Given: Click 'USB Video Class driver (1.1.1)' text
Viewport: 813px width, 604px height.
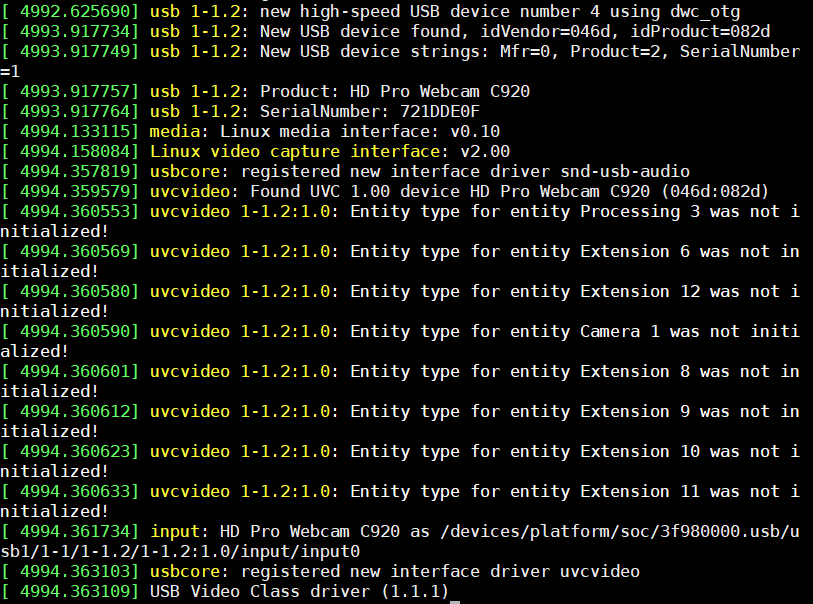Looking at the screenshot, I should click(x=299, y=592).
